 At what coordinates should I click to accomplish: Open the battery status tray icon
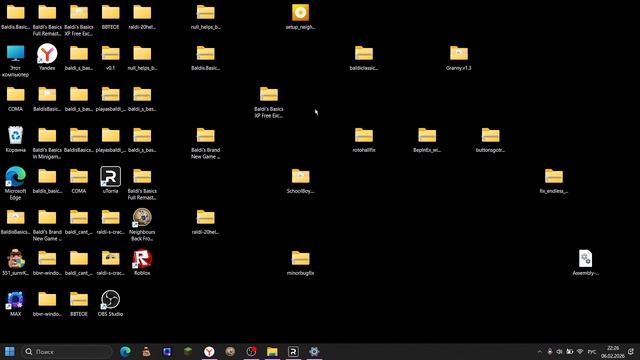(x=570, y=352)
